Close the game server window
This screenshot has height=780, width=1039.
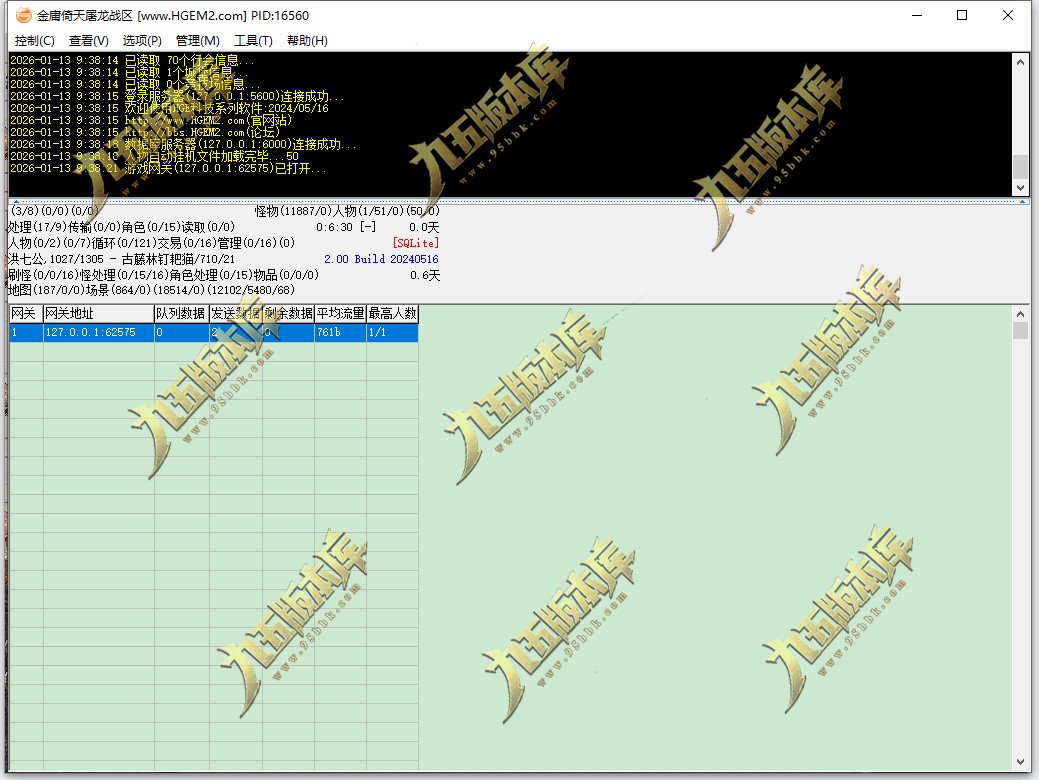coord(1008,15)
